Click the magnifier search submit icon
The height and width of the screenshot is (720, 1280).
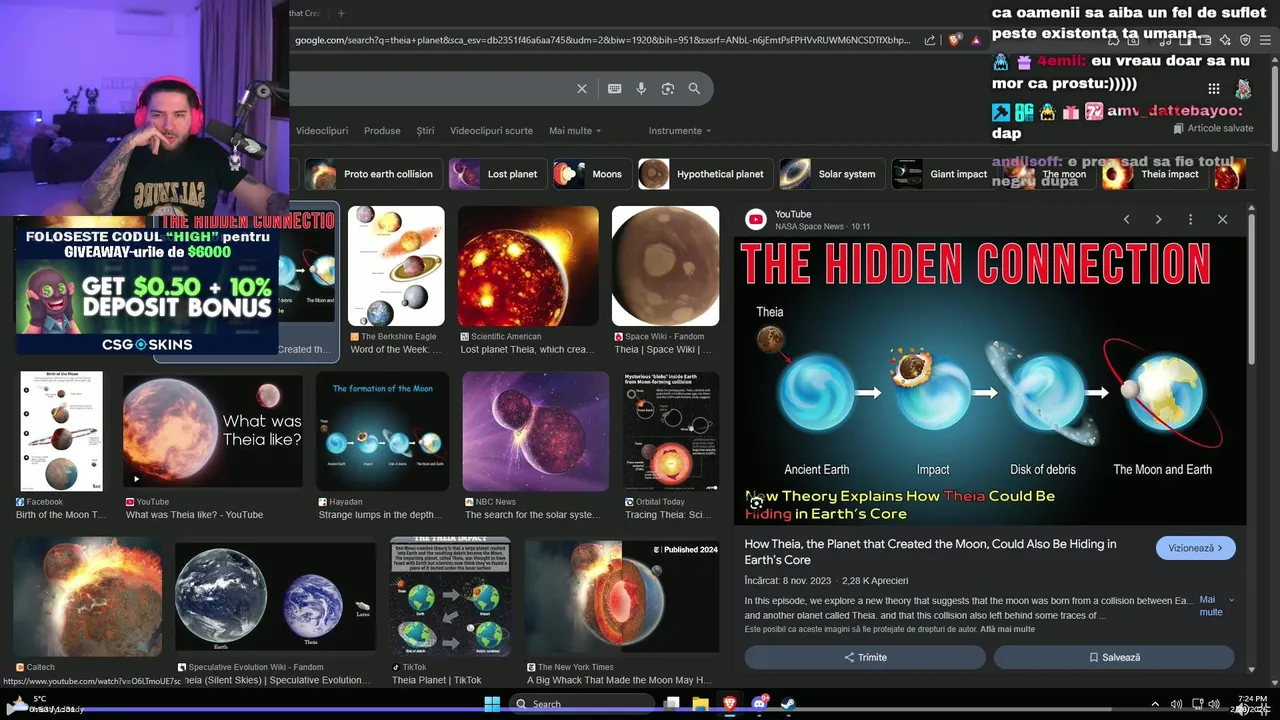(x=694, y=89)
